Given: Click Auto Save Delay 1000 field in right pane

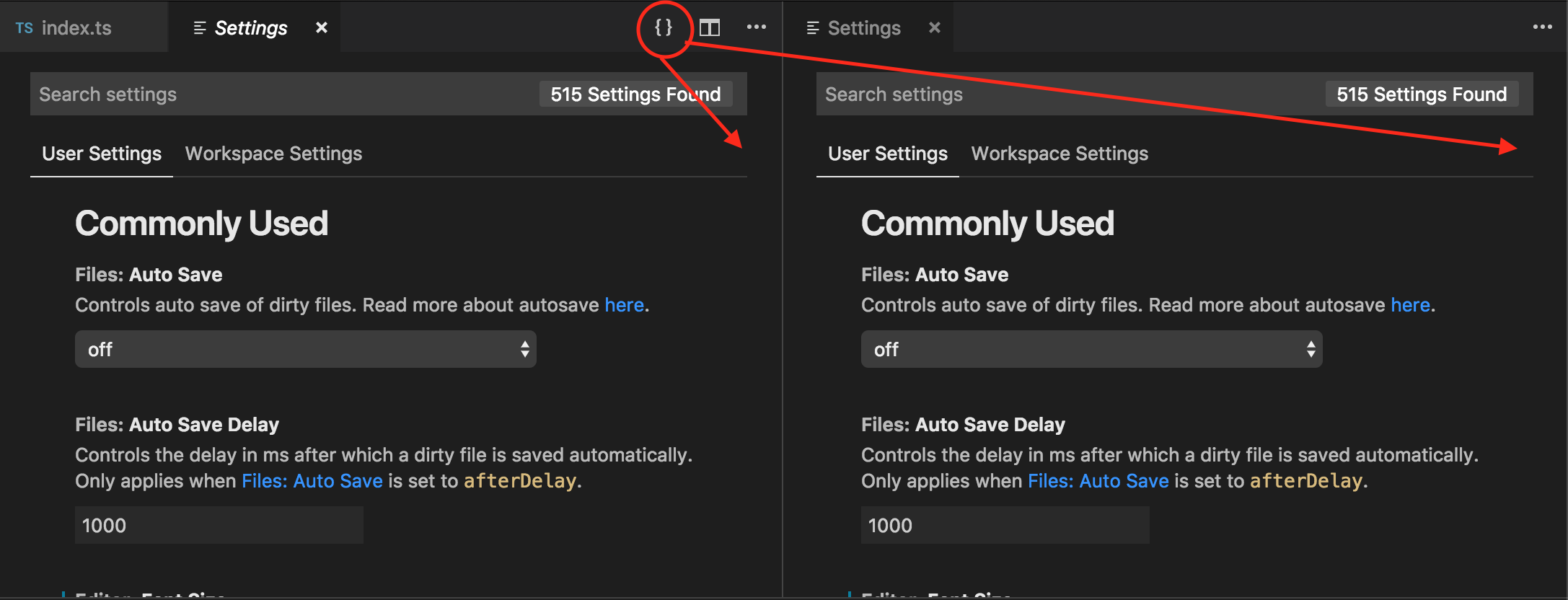Looking at the screenshot, I should coord(1005,525).
